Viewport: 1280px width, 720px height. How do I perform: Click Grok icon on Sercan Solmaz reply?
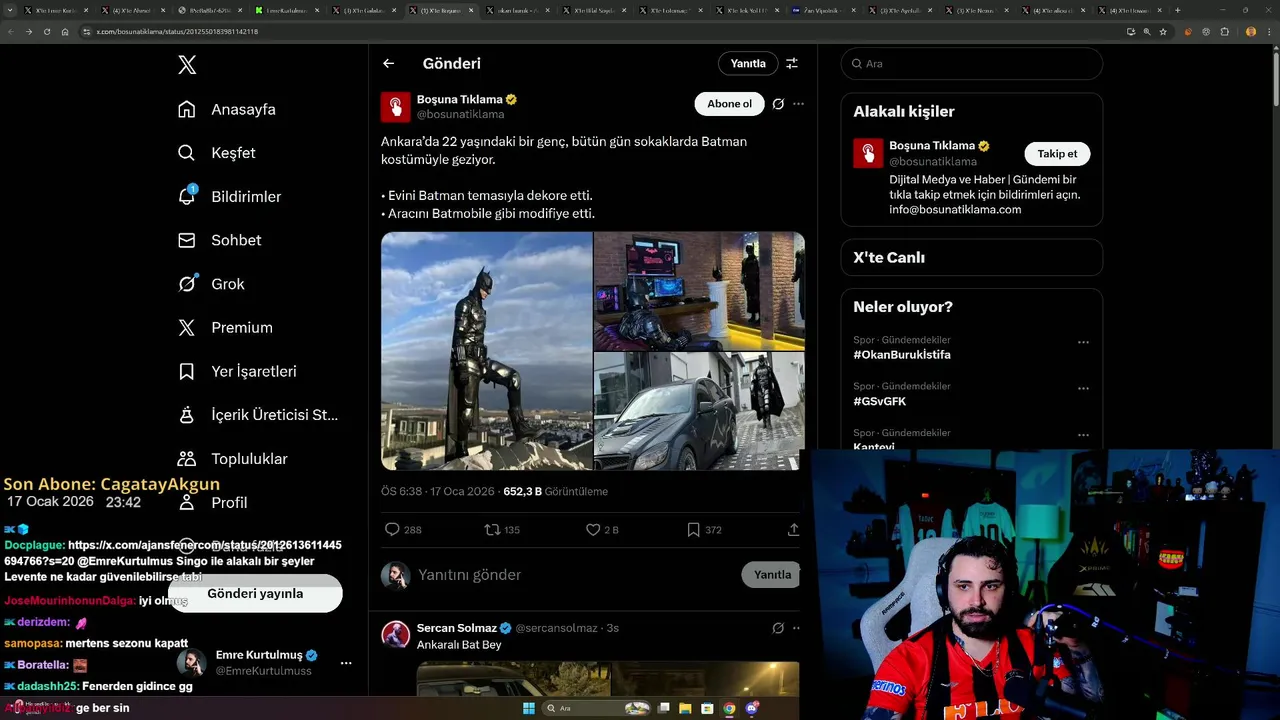tap(778, 628)
